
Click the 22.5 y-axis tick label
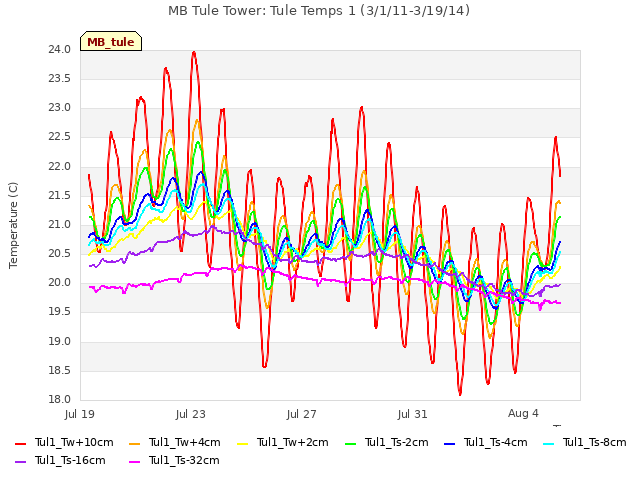click(x=60, y=137)
